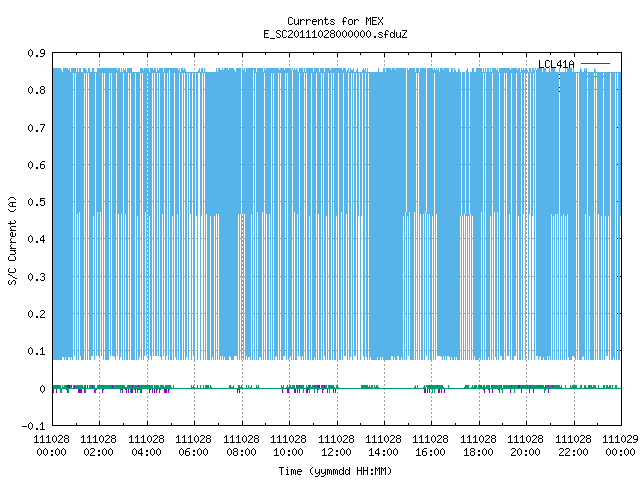
Task: Click the 0.5 y-axis tick label
Action: click(36, 202)
